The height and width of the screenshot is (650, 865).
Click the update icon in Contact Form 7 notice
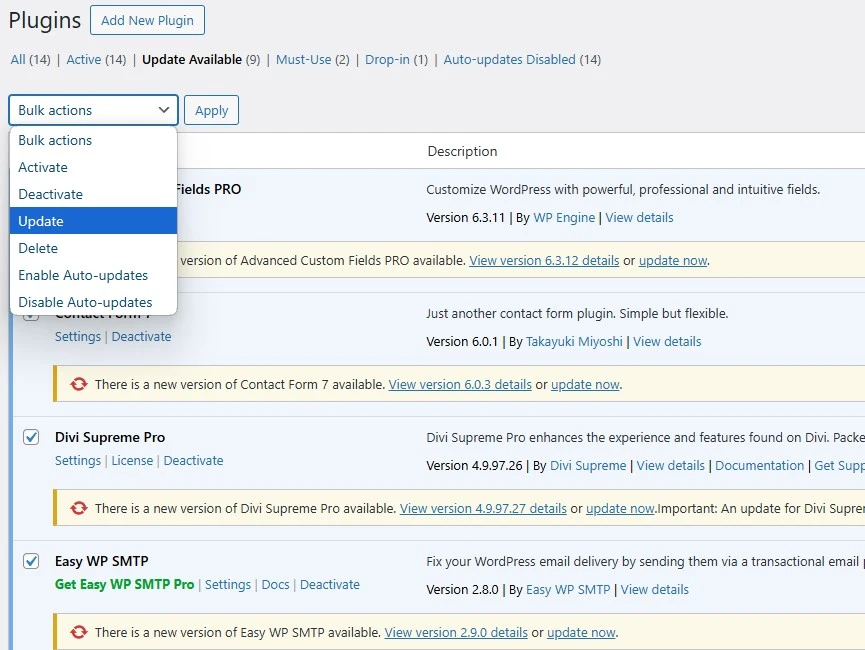tap(80, 383)
